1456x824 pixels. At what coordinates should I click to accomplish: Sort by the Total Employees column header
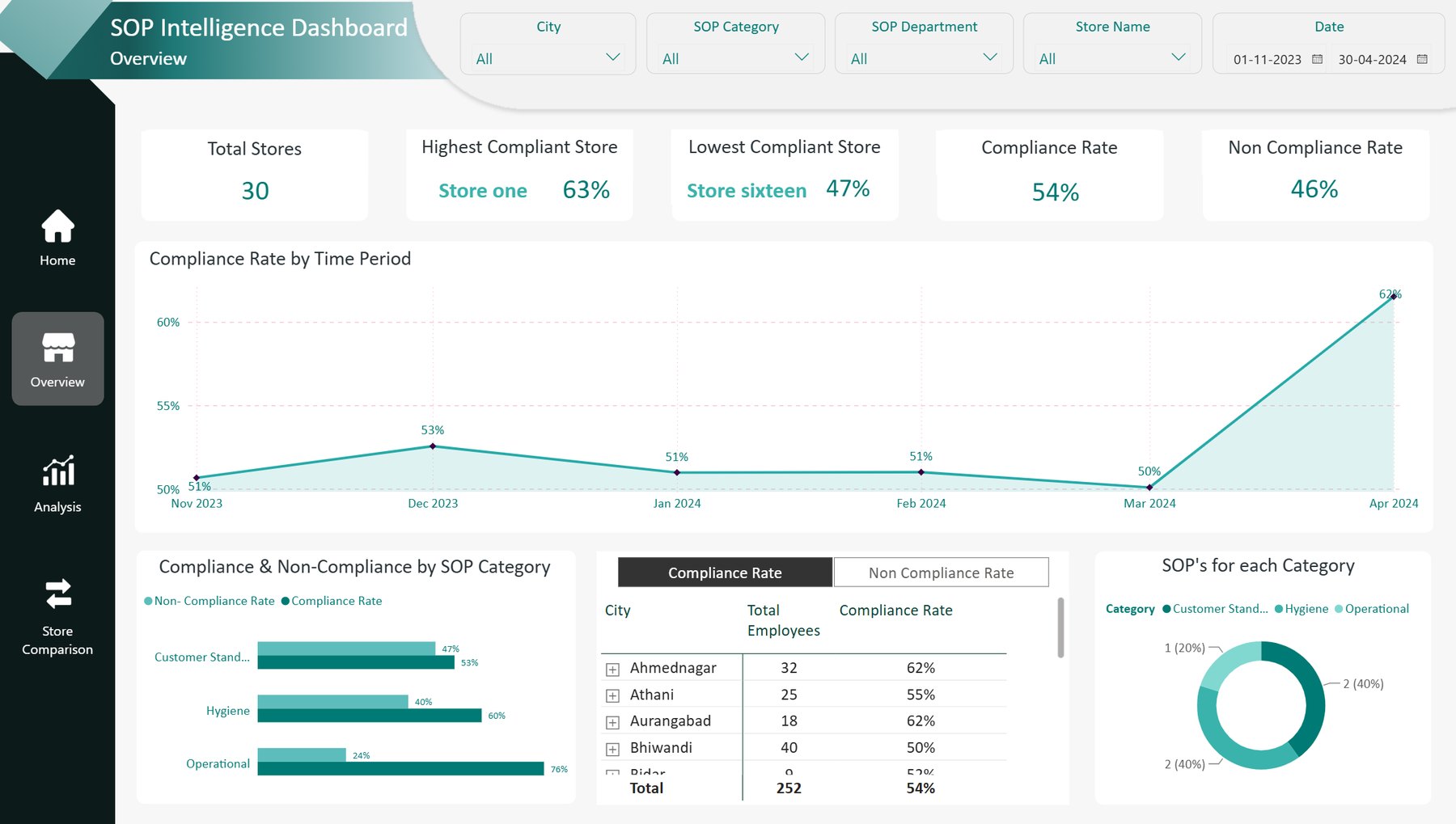click(783, 620)
